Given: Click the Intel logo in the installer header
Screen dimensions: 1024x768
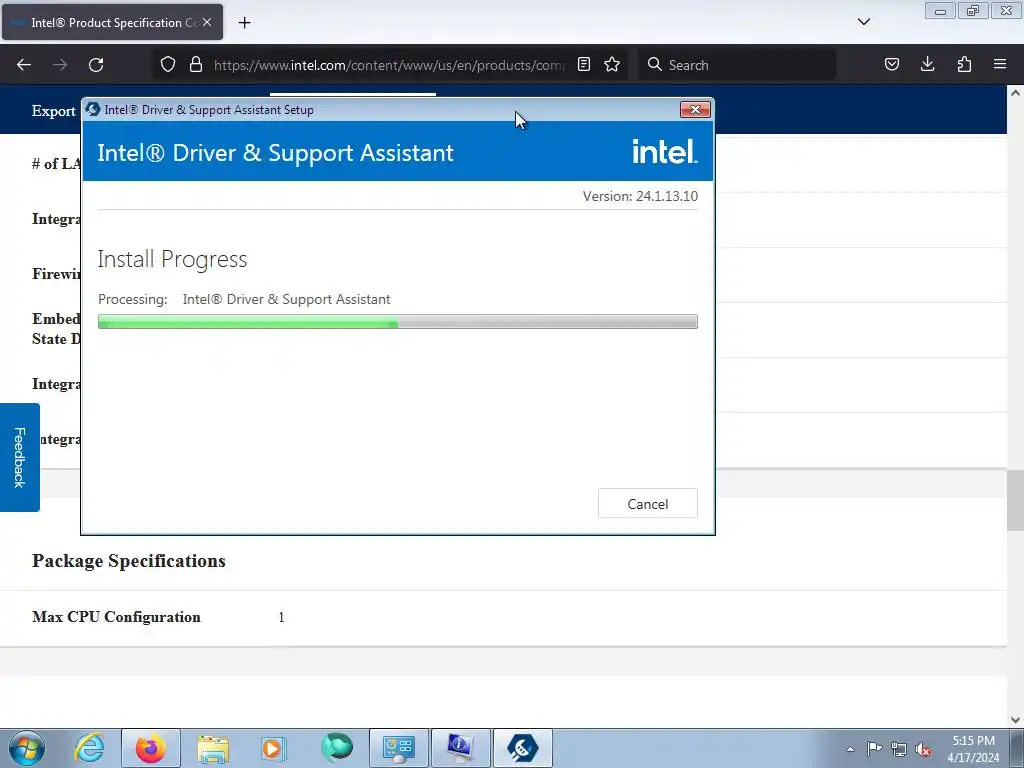Looking at the screenshot, I should (665, 152).
